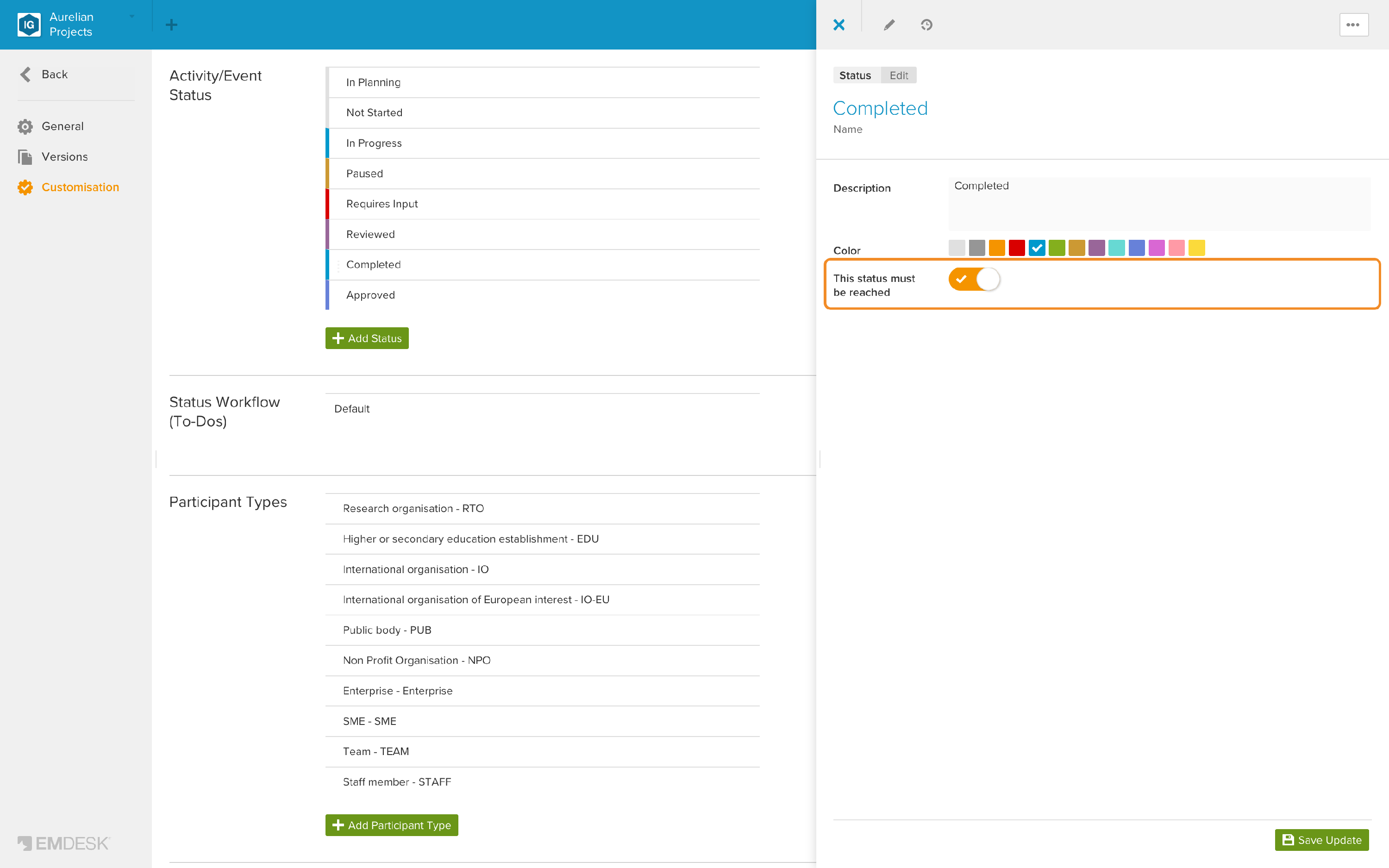The height and width of the screenshot is (868, 1389).
Task: Expand the Aurelian Projects dropdown arrow
Action: (132, 17)
